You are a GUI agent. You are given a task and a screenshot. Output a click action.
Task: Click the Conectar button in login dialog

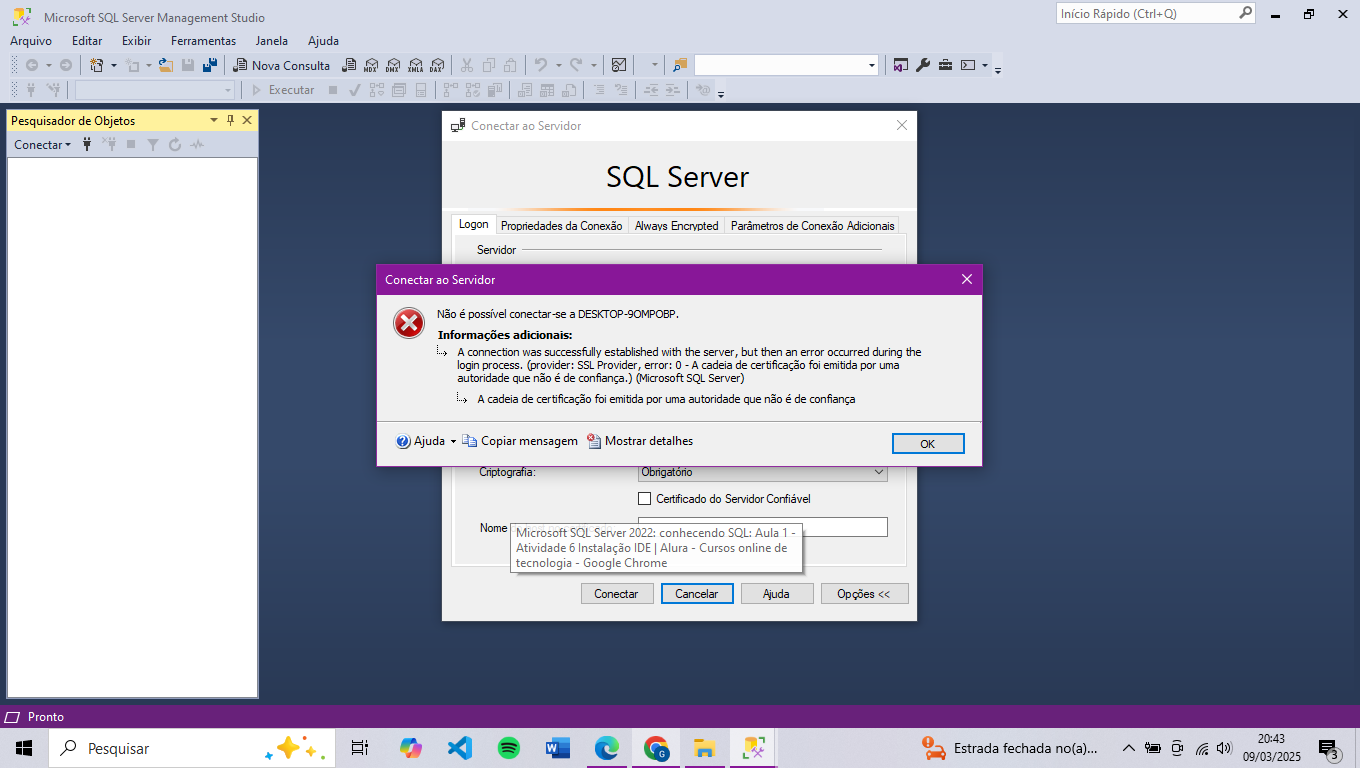tap(616, 594)
